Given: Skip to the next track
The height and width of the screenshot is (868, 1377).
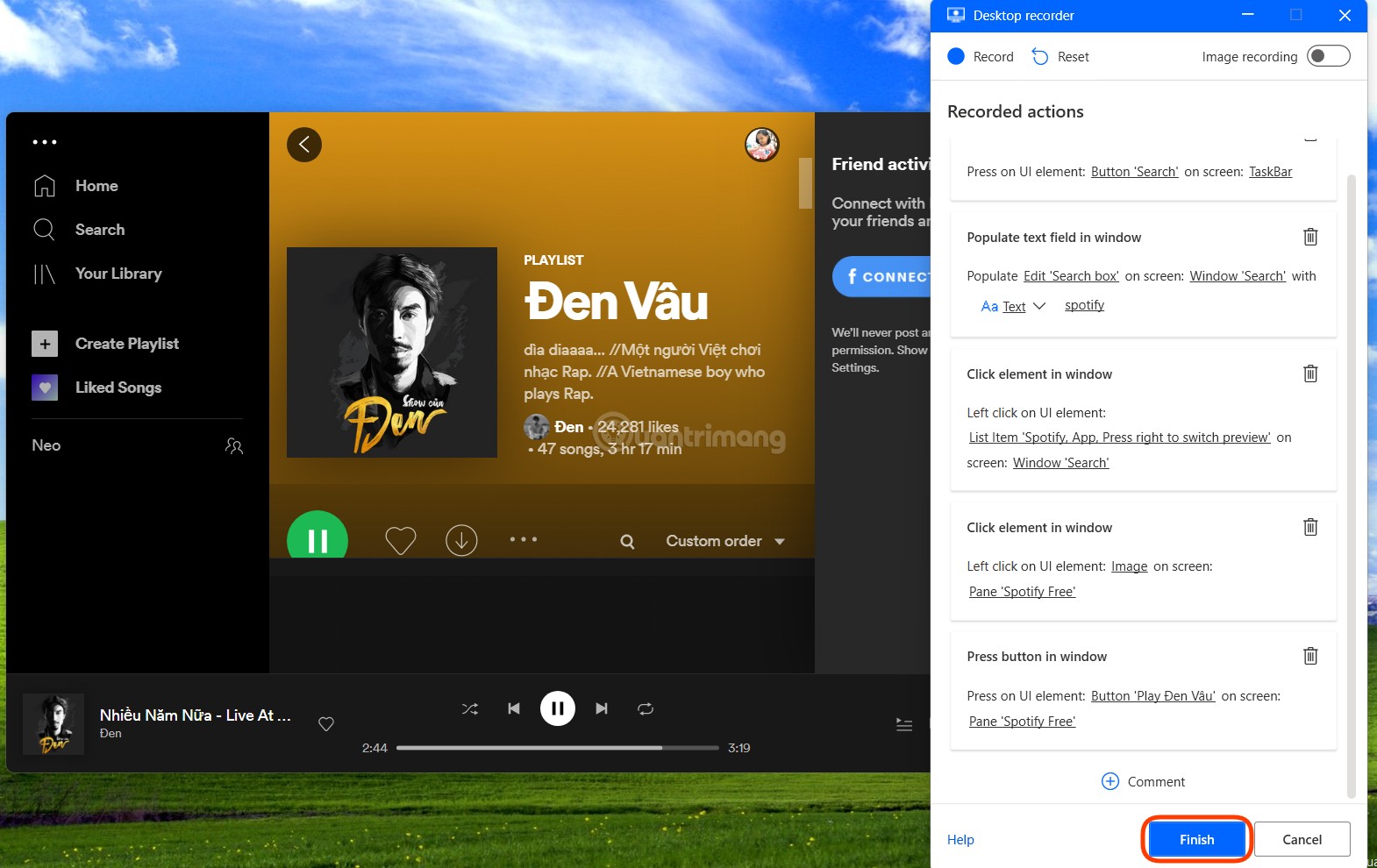Looking at the screenshot, I should pyautogui.click(x=602, y=708).
